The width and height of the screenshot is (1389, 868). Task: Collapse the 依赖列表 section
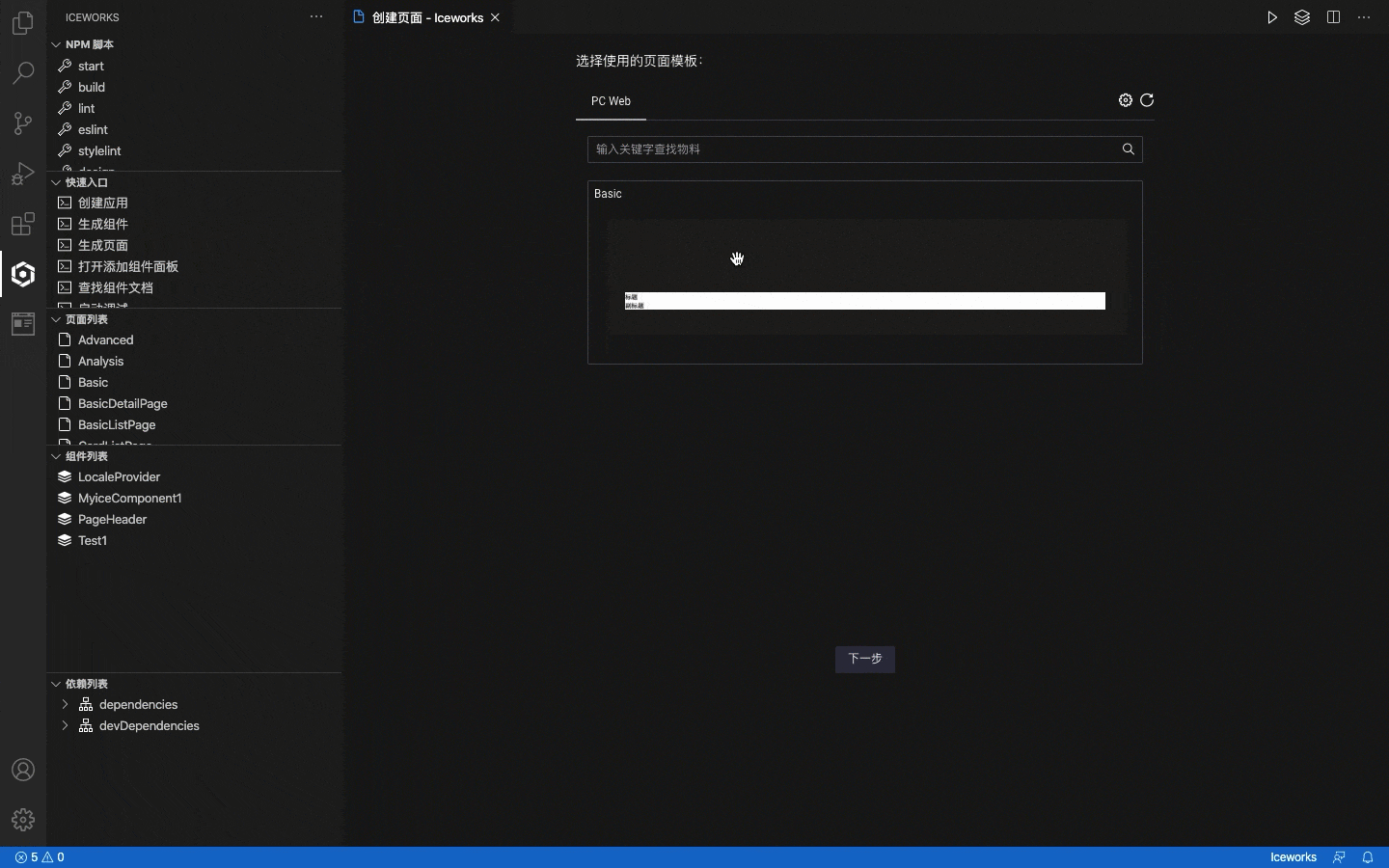tap(56, 684)
